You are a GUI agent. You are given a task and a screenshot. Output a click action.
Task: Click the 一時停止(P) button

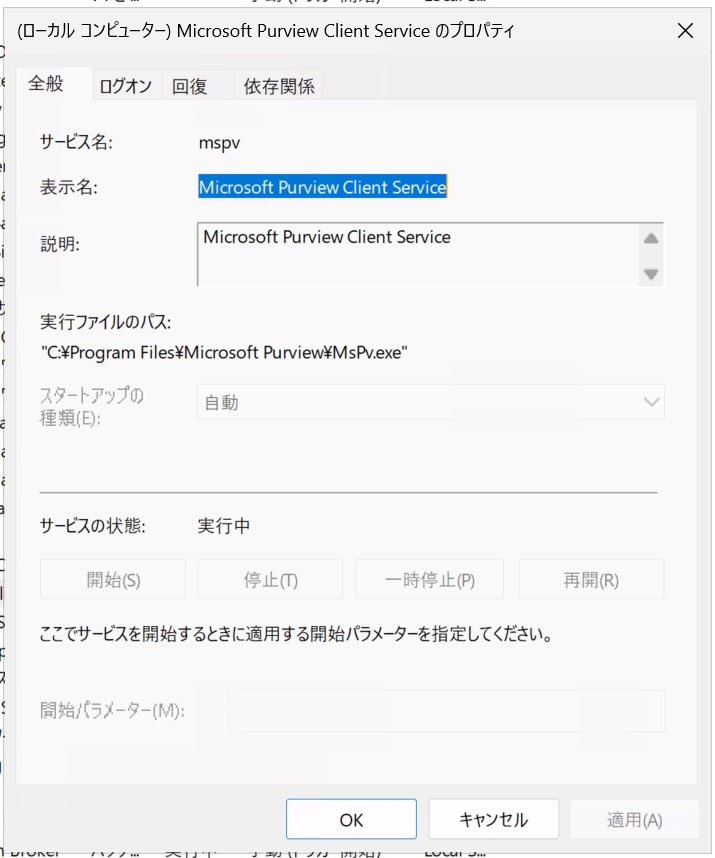click(429, 579)
